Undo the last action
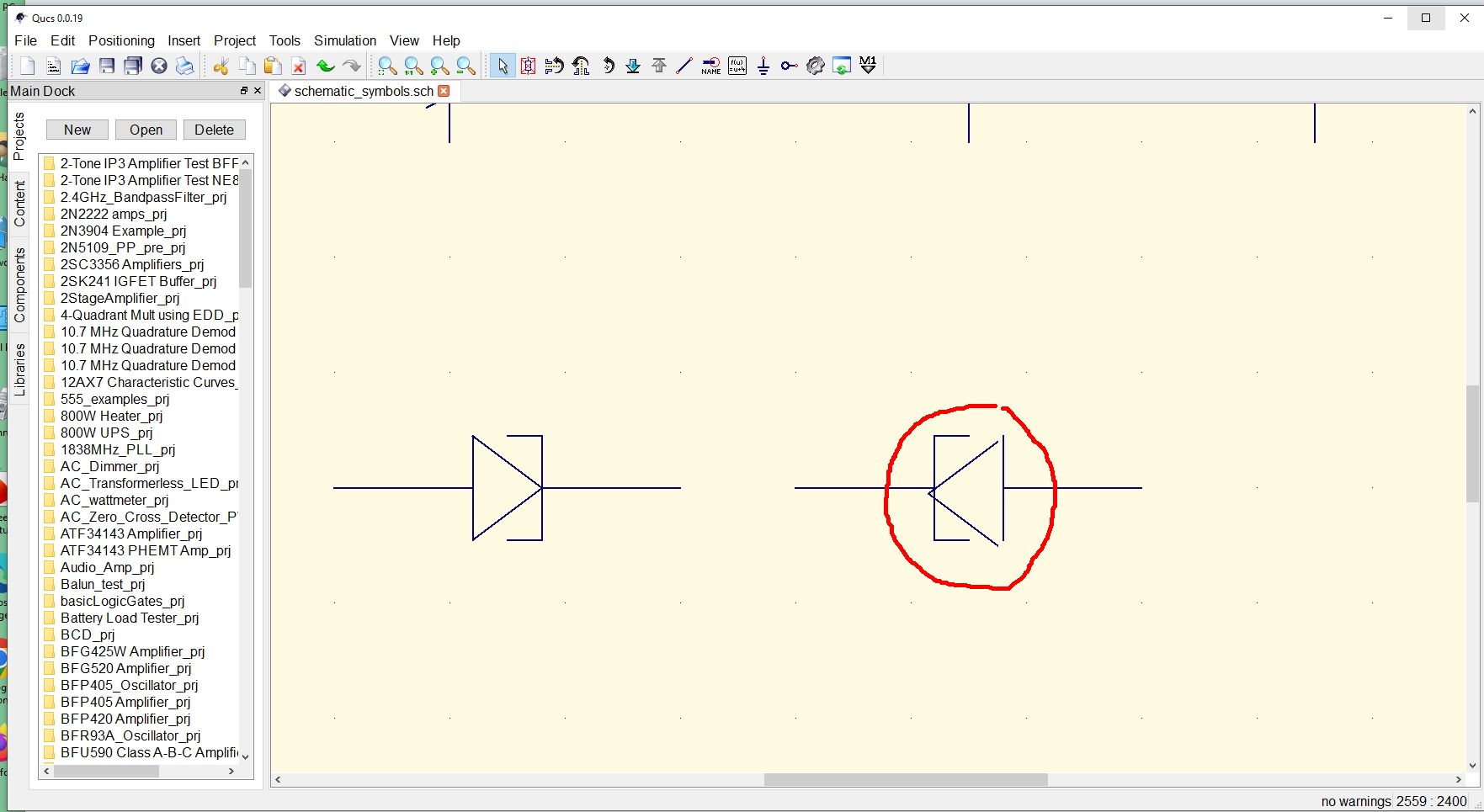1484x812 pixels. (326, 66)
